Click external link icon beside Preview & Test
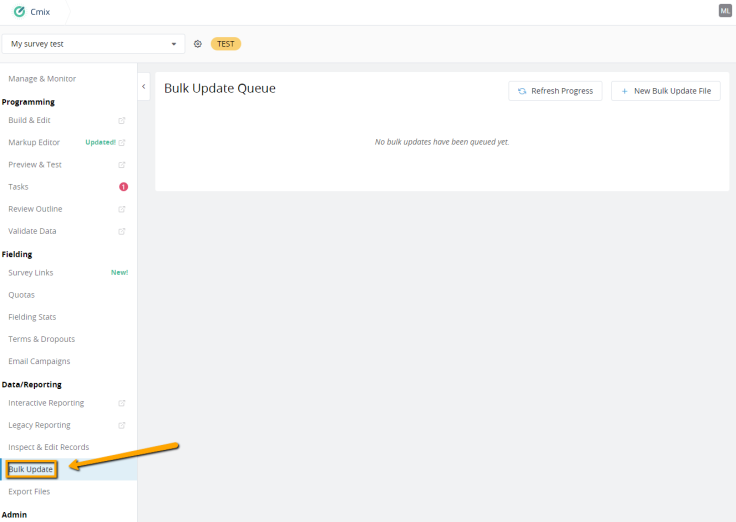Image resolution: width=736 pixels, height=522 pixels. pos(122,165)
